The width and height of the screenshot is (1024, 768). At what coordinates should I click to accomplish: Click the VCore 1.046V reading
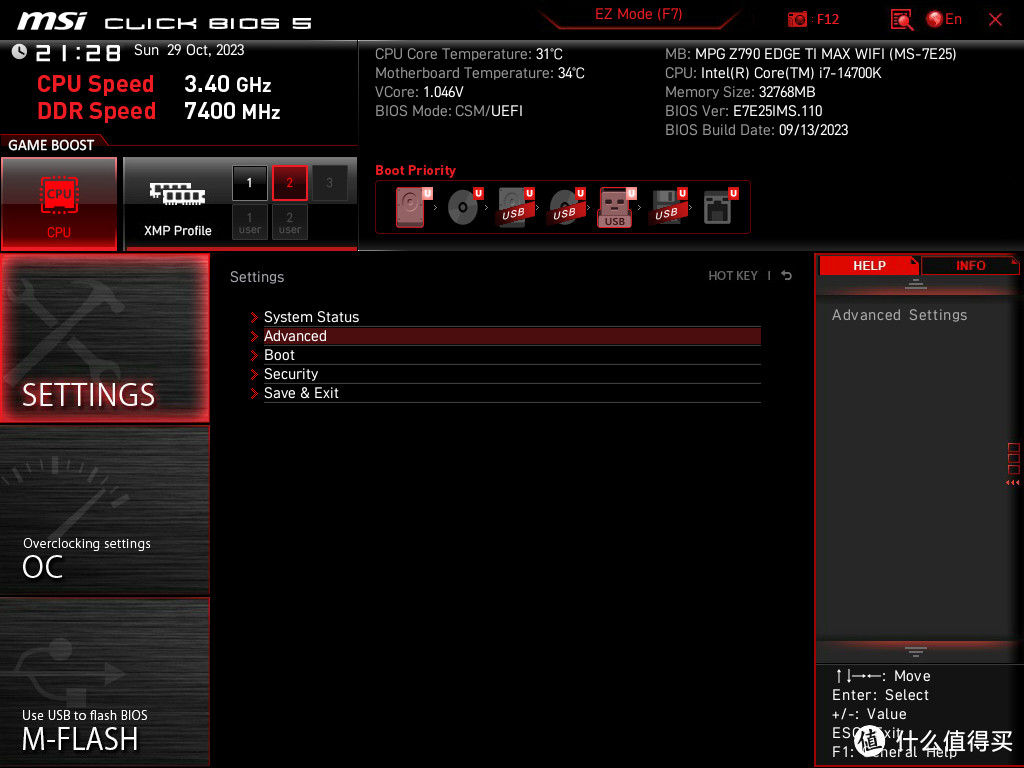(x=419, y=92)
